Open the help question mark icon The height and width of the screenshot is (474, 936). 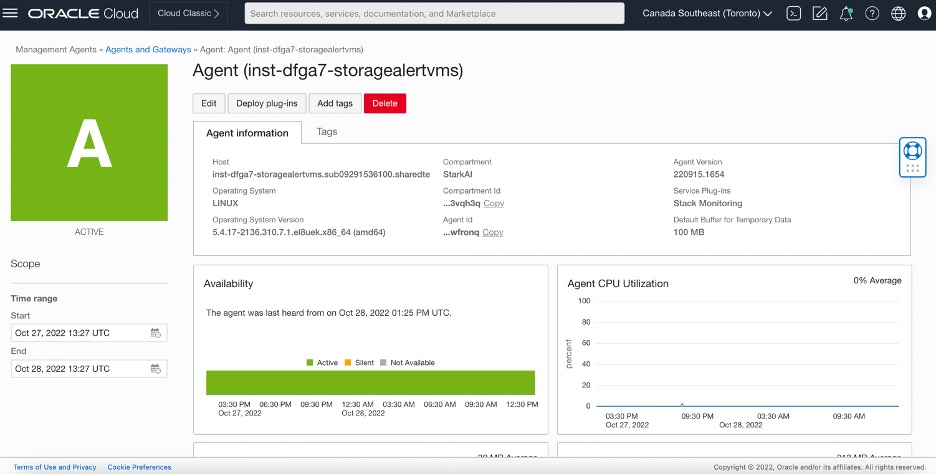[x=872, y=13]
